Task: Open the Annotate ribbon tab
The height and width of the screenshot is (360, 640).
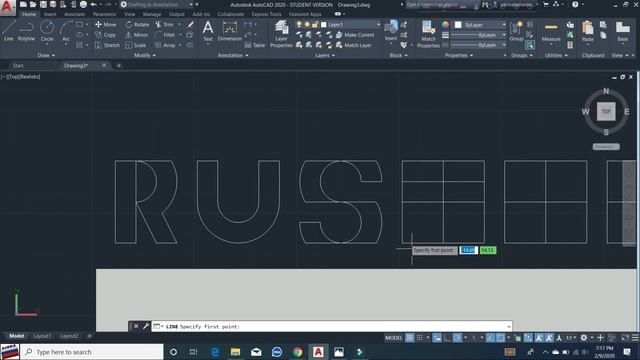Action: (x=74, y=14)
